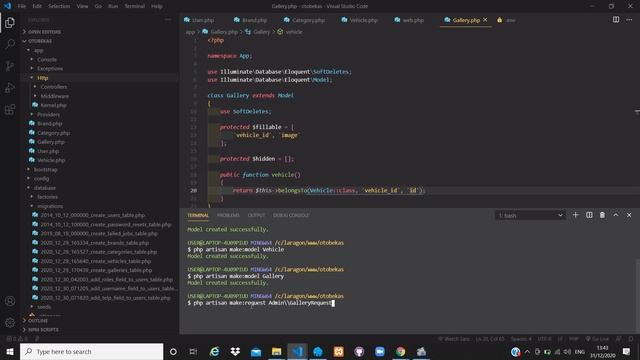The image size is (640, 360).
Task: Open create_vehicles_table.php migration
Action: [96, 261]
